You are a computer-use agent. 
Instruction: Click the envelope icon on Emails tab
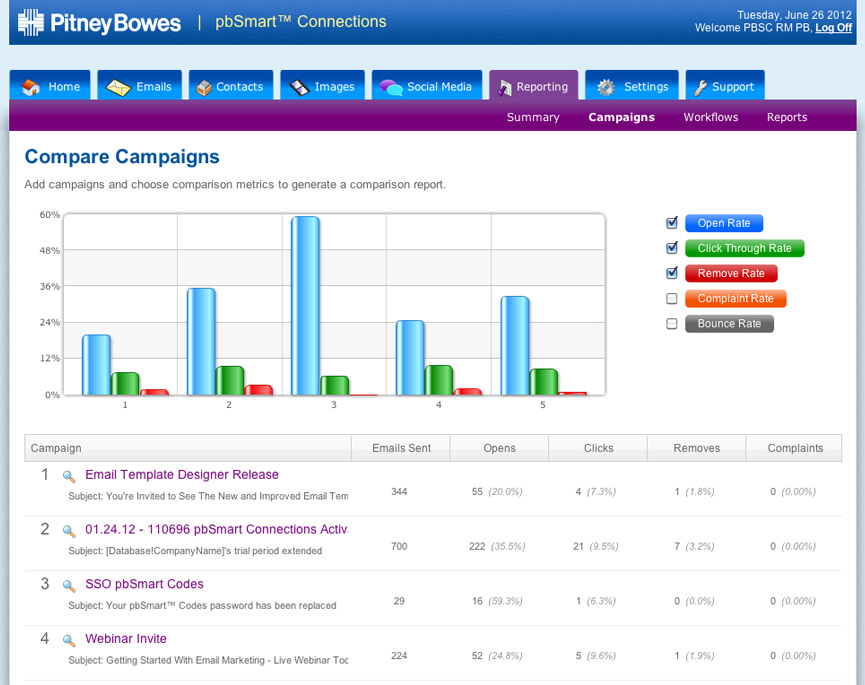point(118,87)
